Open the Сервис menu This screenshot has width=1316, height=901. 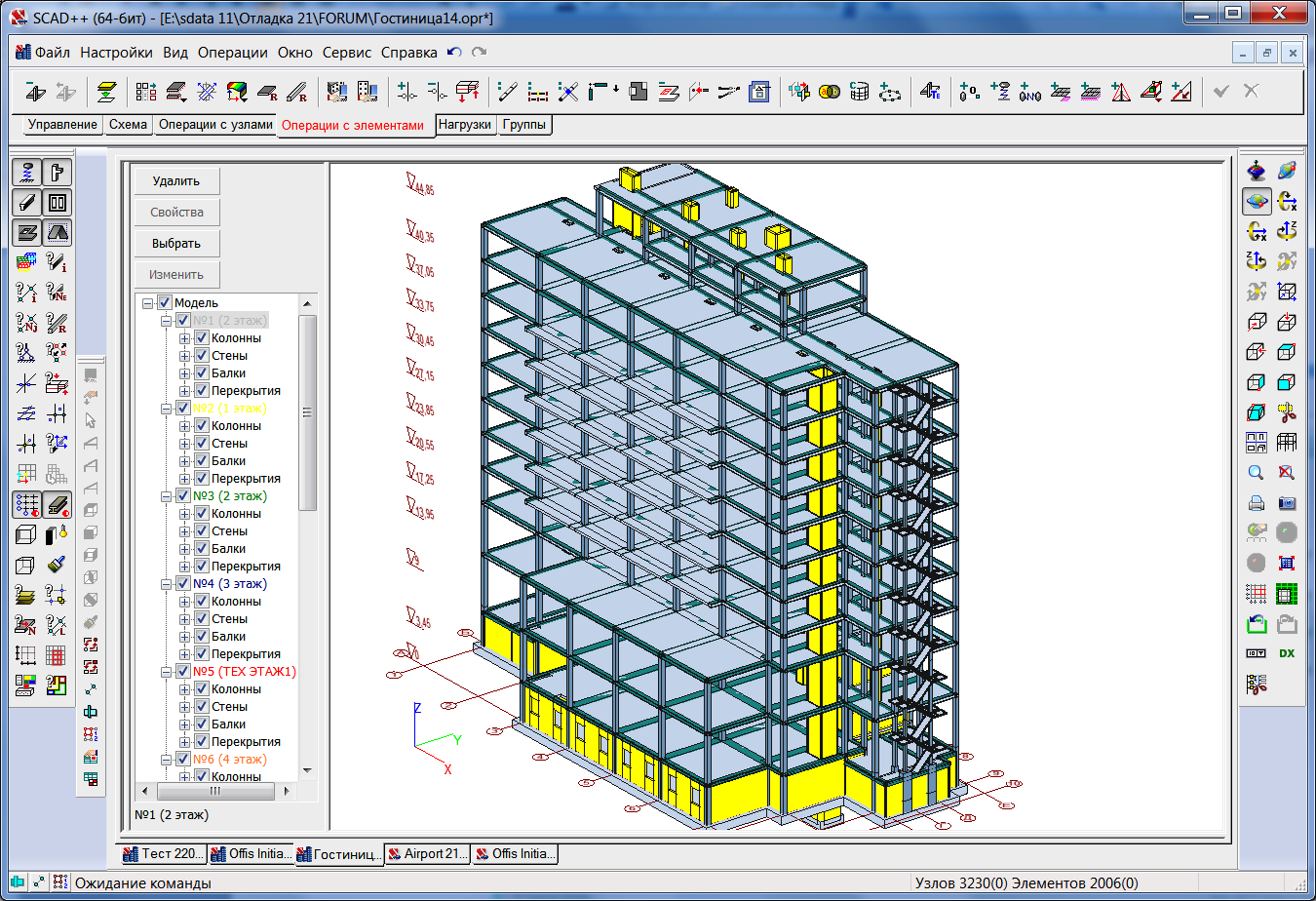(347, 53)
